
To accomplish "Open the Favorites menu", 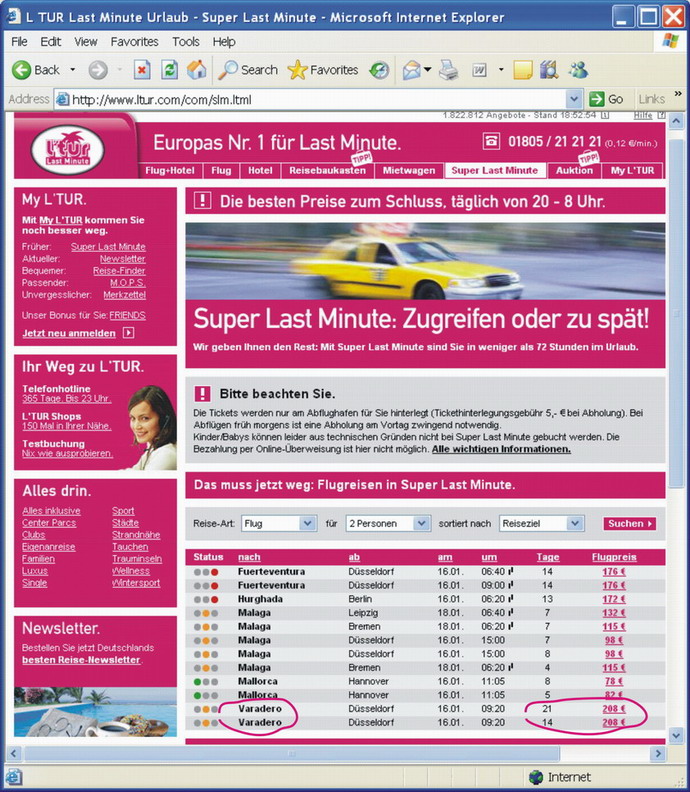I will 134,42.
